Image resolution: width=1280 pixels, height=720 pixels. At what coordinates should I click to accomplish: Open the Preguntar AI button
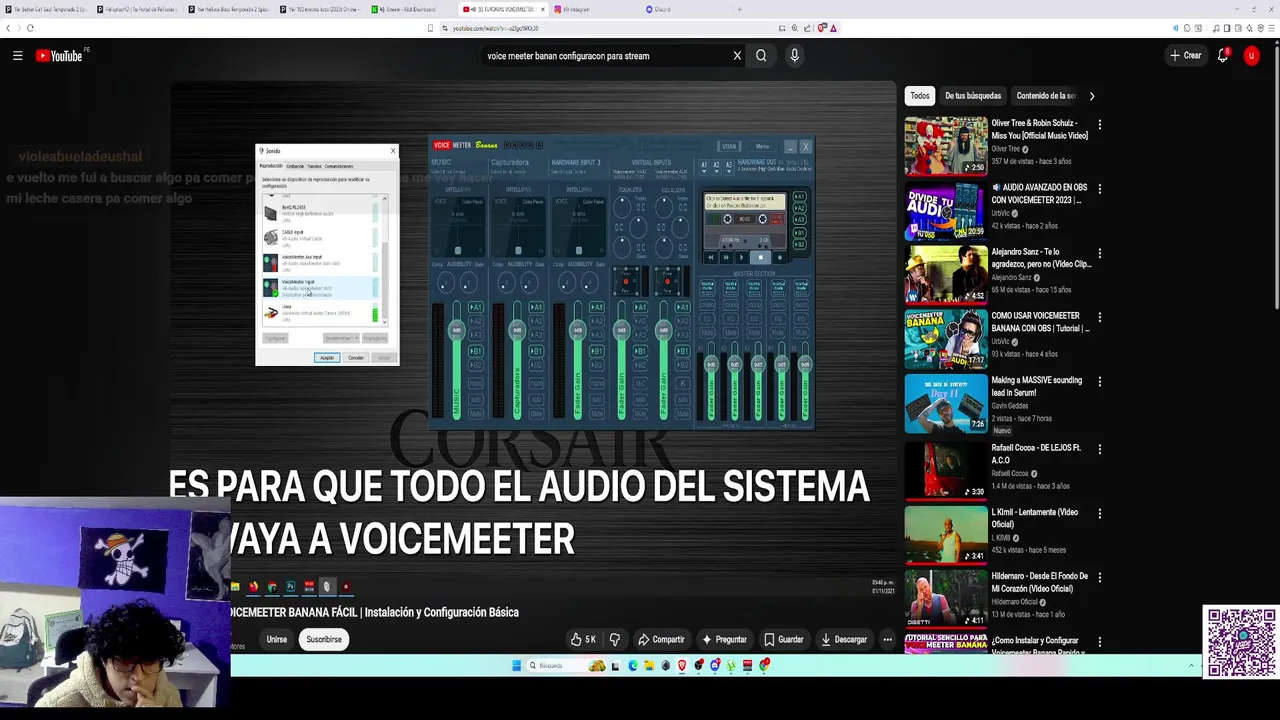(x=725, y=639)
